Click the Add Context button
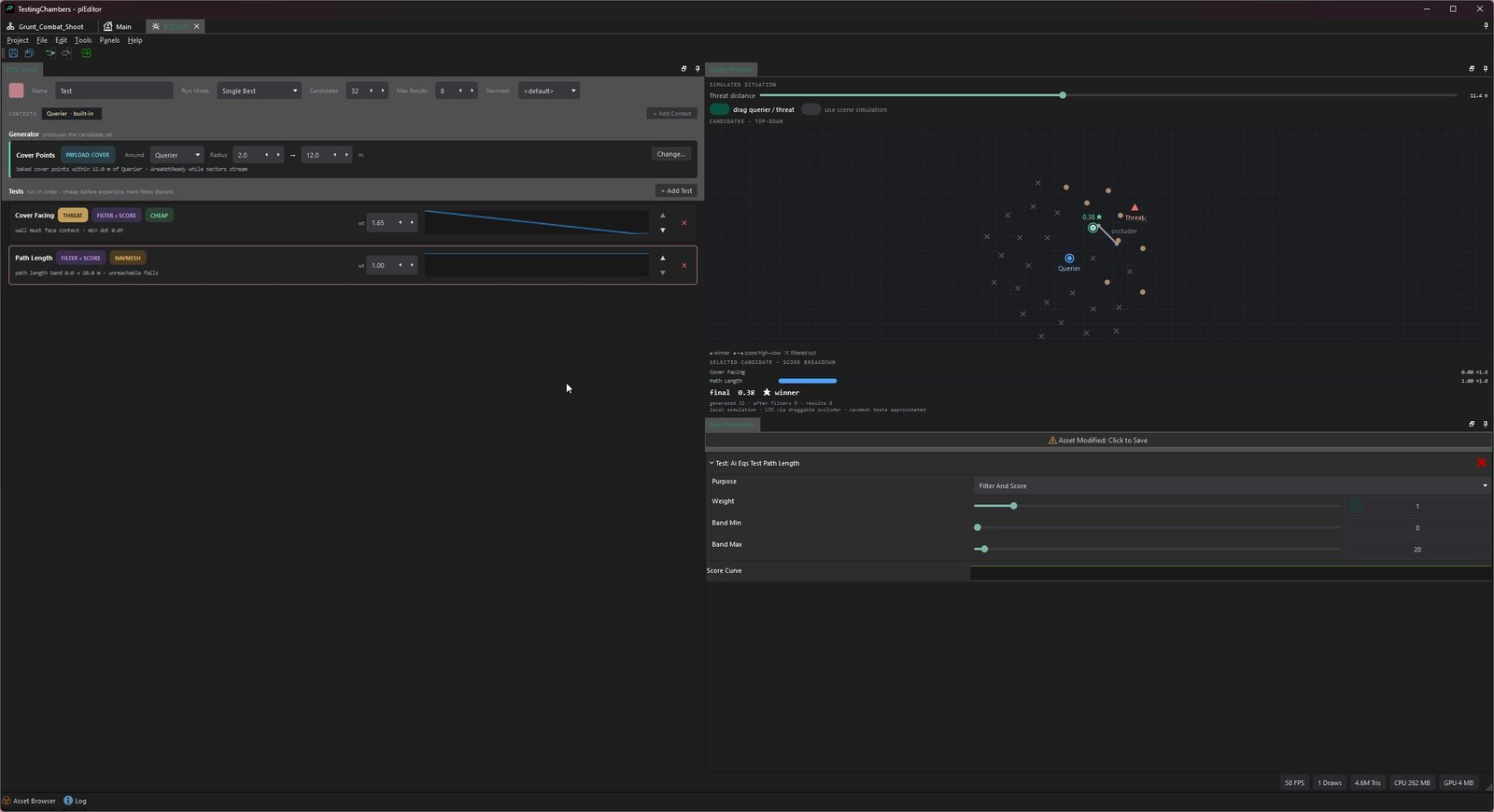 click(x=672, y=113)
